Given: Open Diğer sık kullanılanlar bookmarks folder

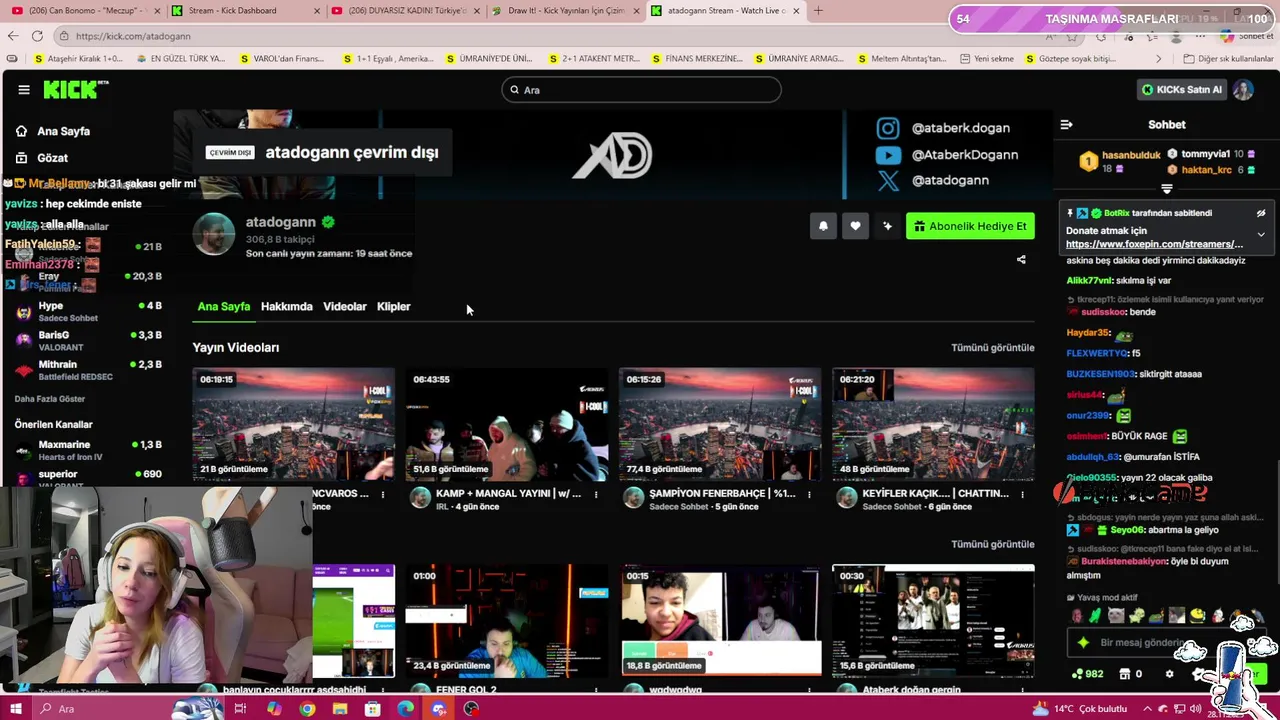Looking at the screenshot, I should (x=1228, y=59).
